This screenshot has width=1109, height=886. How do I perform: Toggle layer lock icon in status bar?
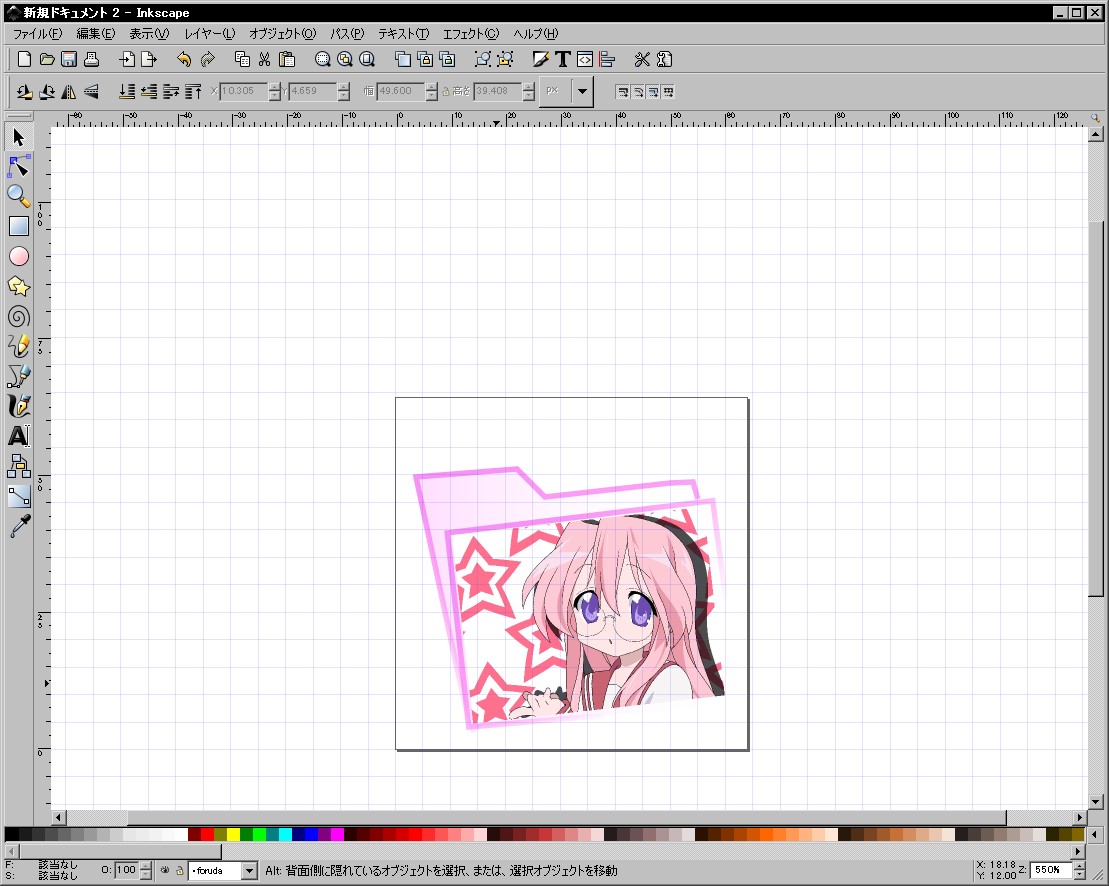point(180,870)
